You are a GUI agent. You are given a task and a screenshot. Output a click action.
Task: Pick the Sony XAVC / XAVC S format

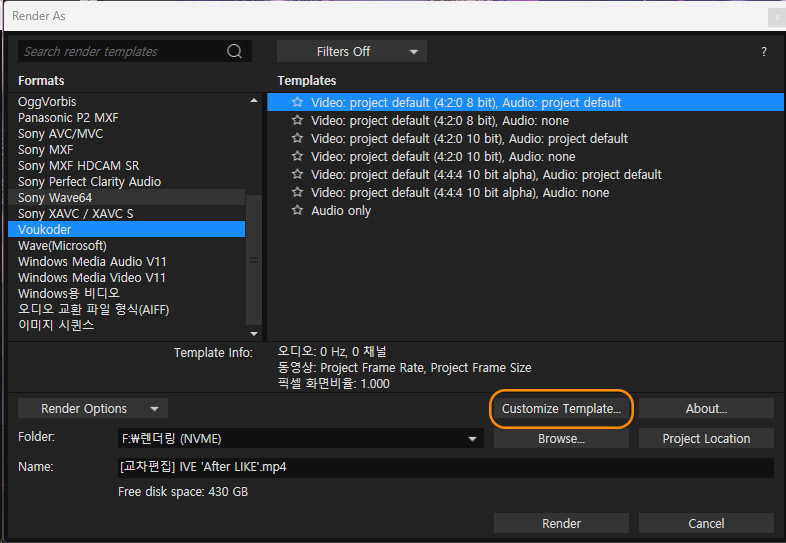point(126,214)
